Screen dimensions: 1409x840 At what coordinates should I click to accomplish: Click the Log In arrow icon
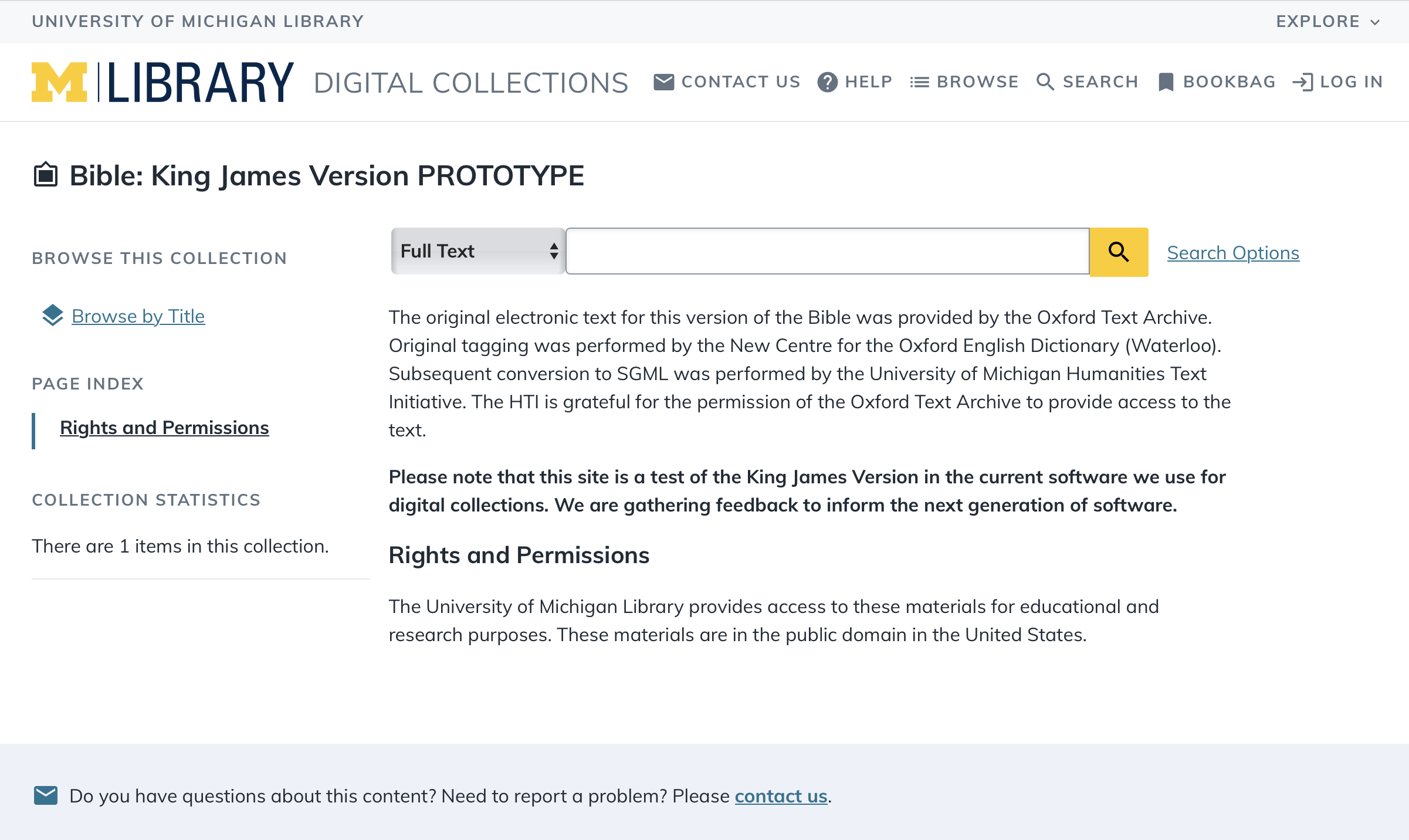[x=1302, y=82]
